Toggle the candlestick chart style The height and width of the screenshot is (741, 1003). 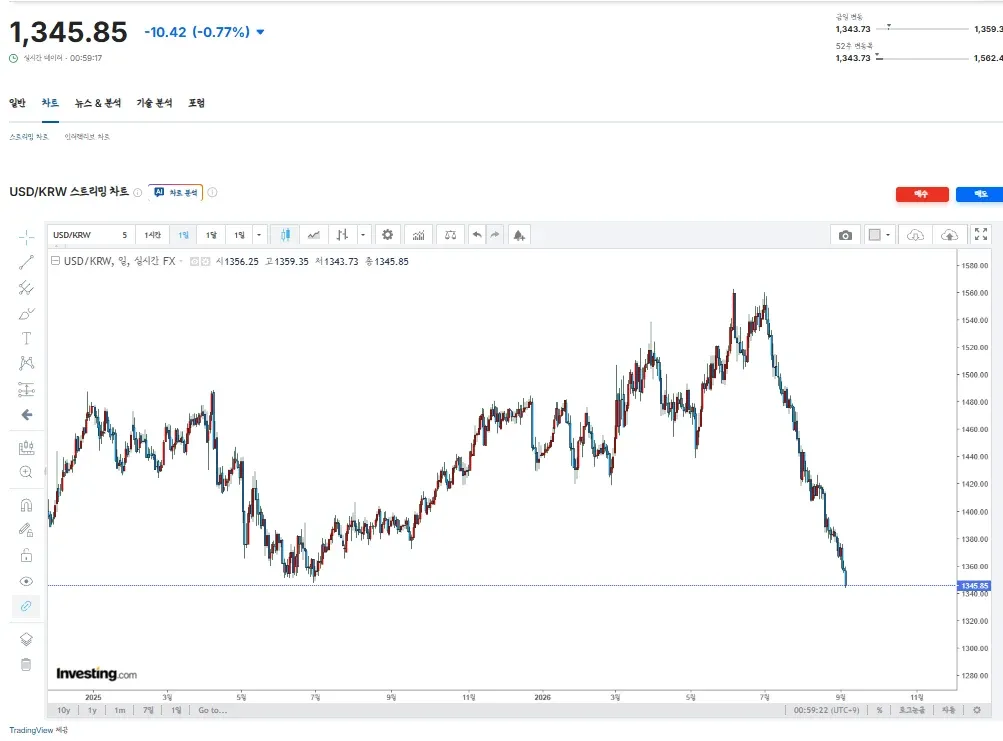click(x=285, y=235)
